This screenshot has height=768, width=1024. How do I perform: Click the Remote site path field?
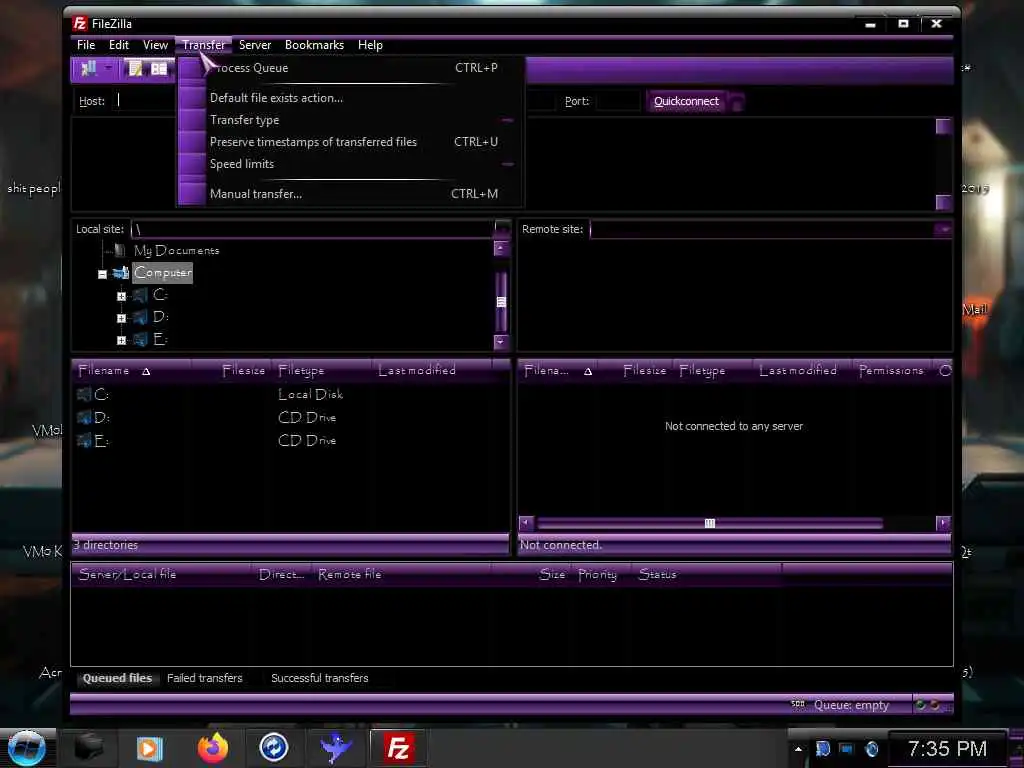point(762,229)
